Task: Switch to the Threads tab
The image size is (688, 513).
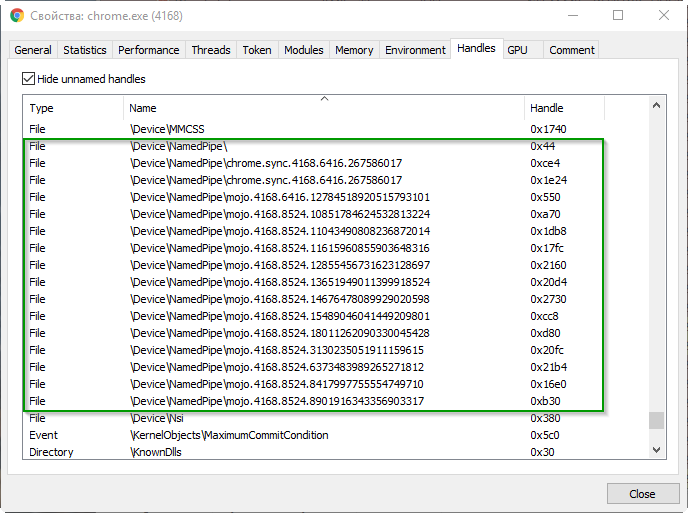Action: [211, 50]
